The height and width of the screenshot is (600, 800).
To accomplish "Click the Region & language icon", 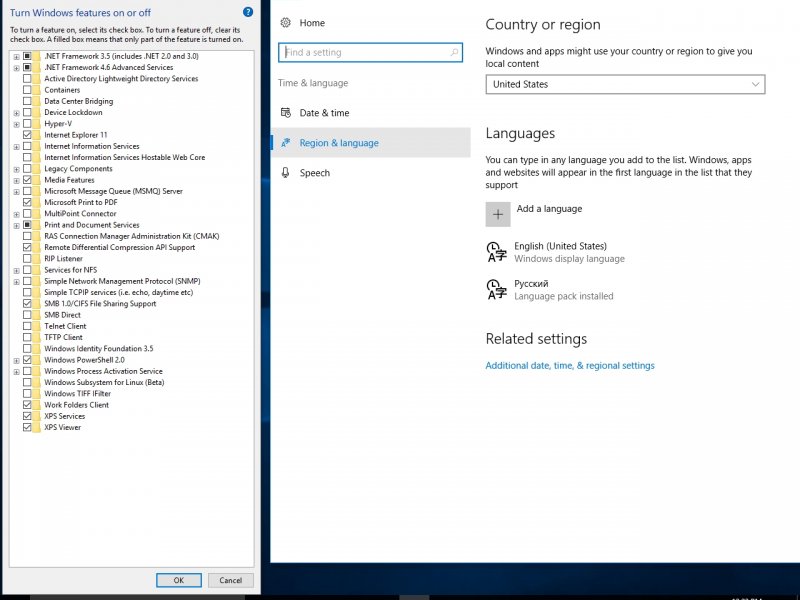I will pos(286,143).
